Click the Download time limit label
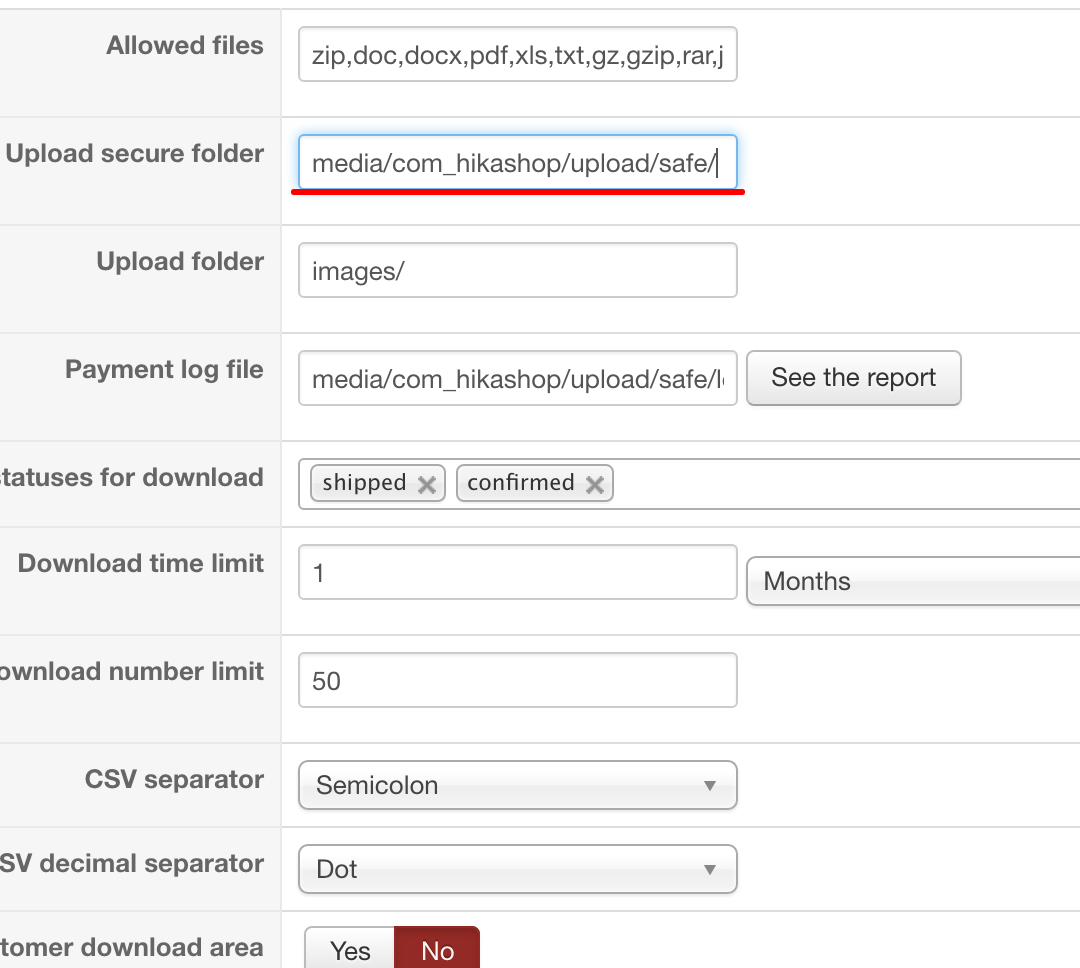The height and width of the screenshot is (968, 1080). pyautogui.click(x=141, y=563)
